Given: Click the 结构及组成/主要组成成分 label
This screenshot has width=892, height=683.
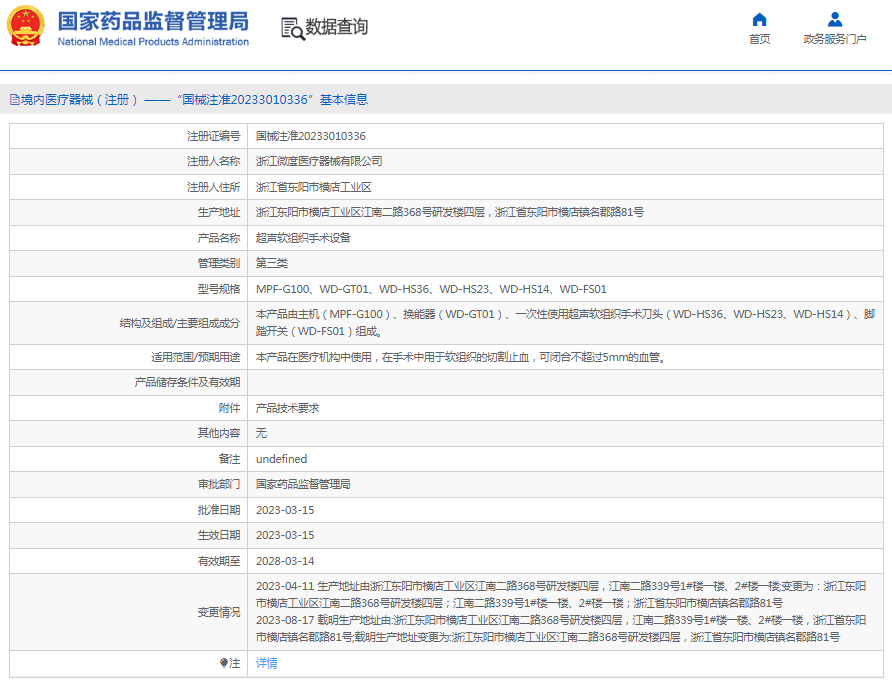Looking at the screenshot, I should point(180,323).
